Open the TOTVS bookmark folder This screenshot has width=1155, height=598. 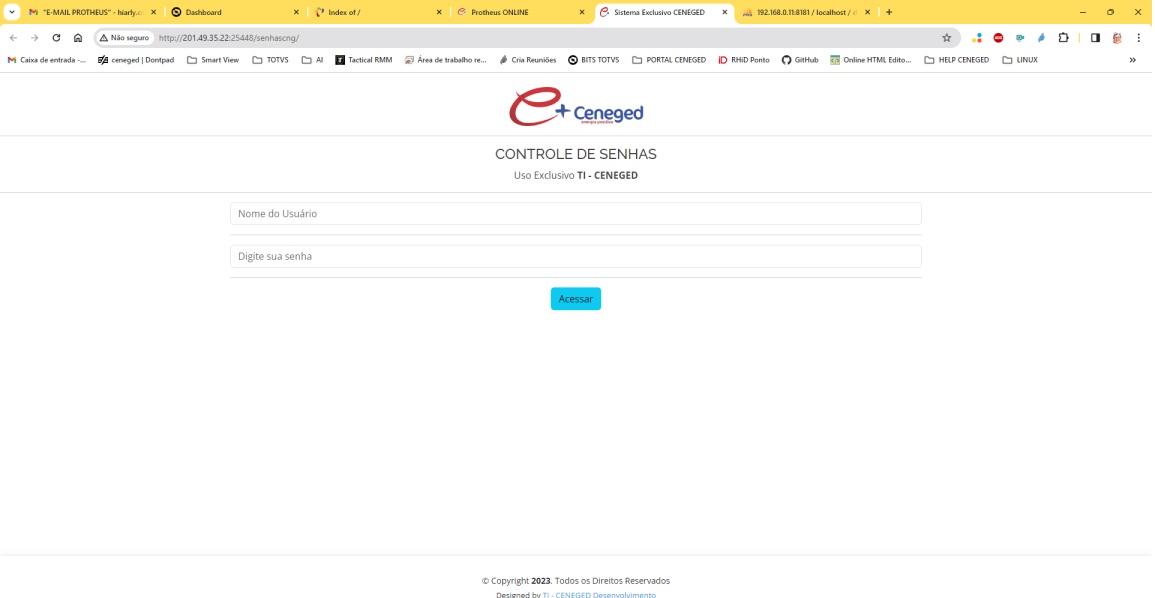click(270, 60)
